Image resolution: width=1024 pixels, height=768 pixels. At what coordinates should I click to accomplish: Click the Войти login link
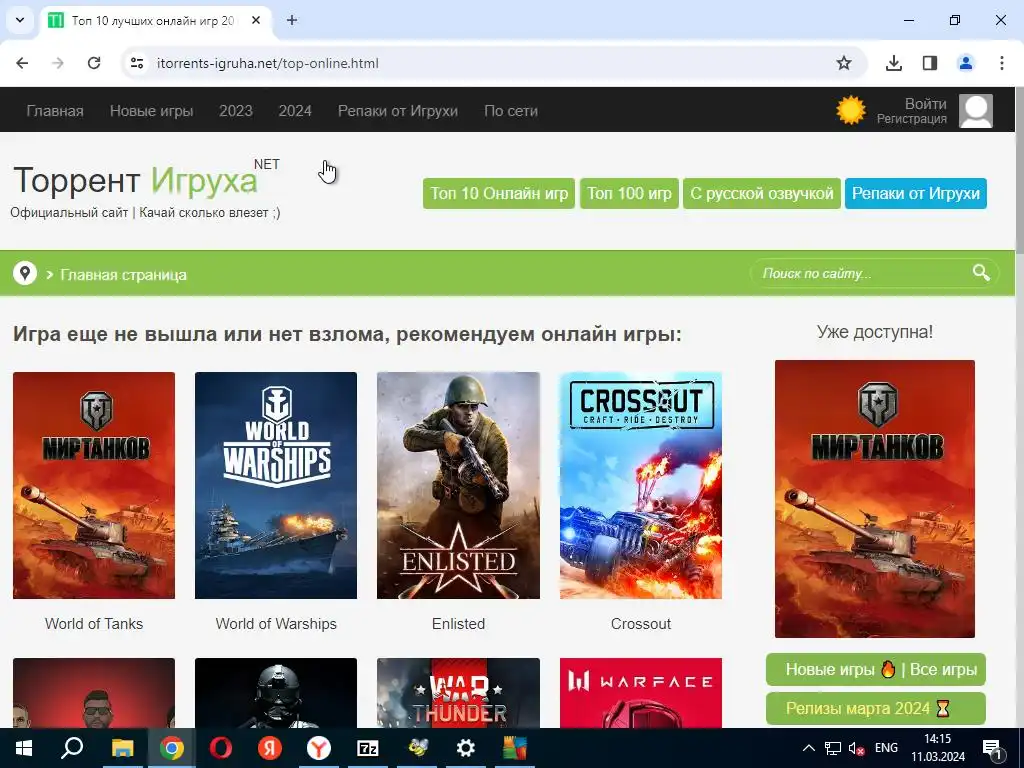pos(925,104)
